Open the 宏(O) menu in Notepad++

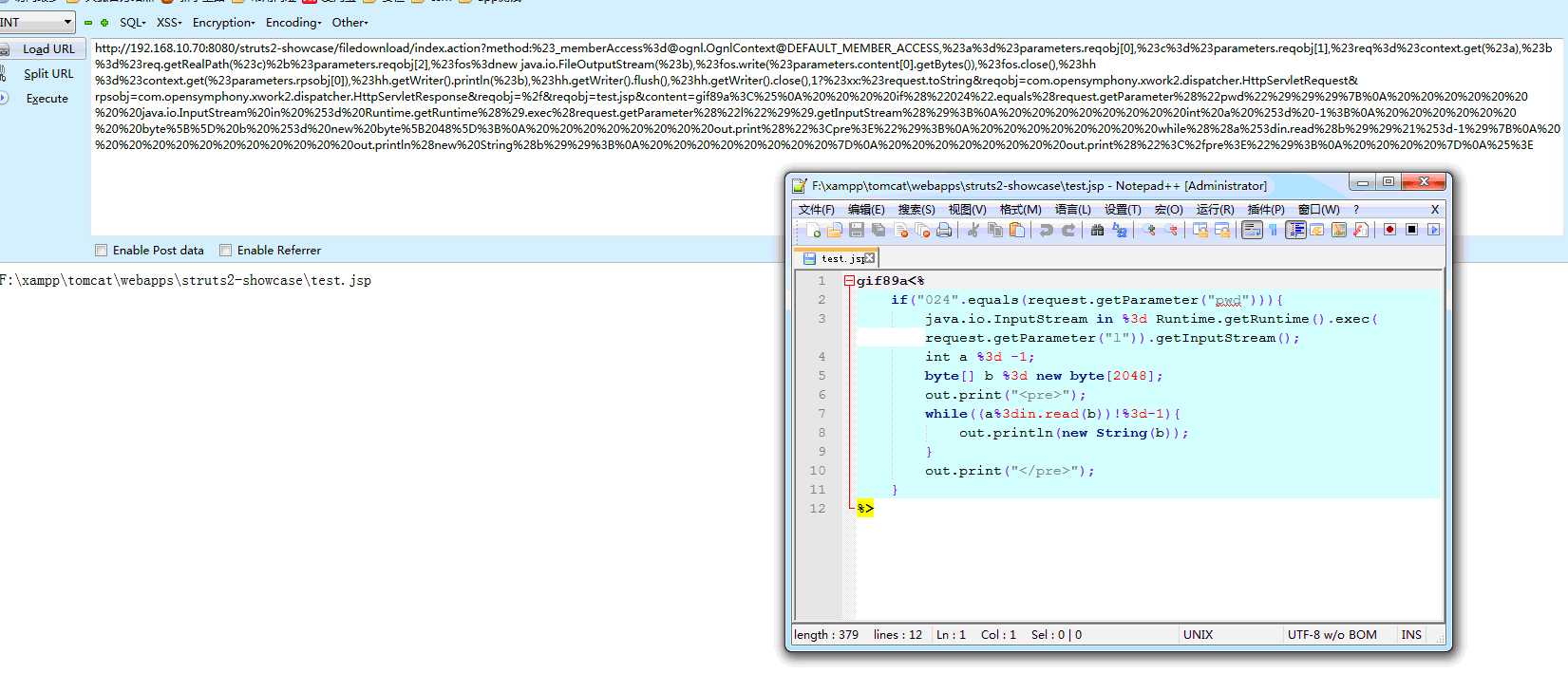point(1168,210)
